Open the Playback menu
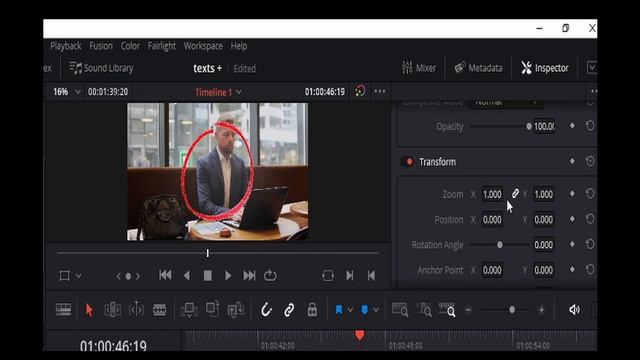Screen dimensions: 640x360 pyautogui.click(x=66, y=46)
